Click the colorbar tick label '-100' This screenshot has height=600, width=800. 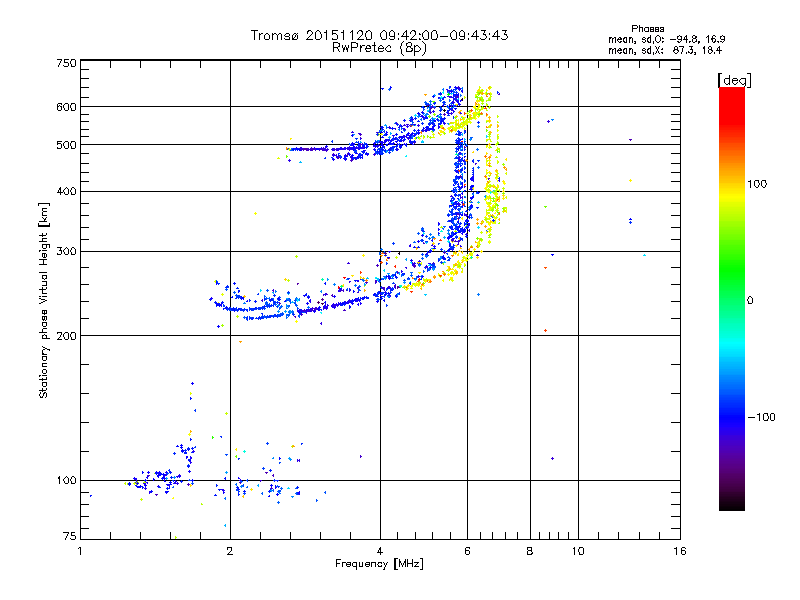click(x=762, y=417)
